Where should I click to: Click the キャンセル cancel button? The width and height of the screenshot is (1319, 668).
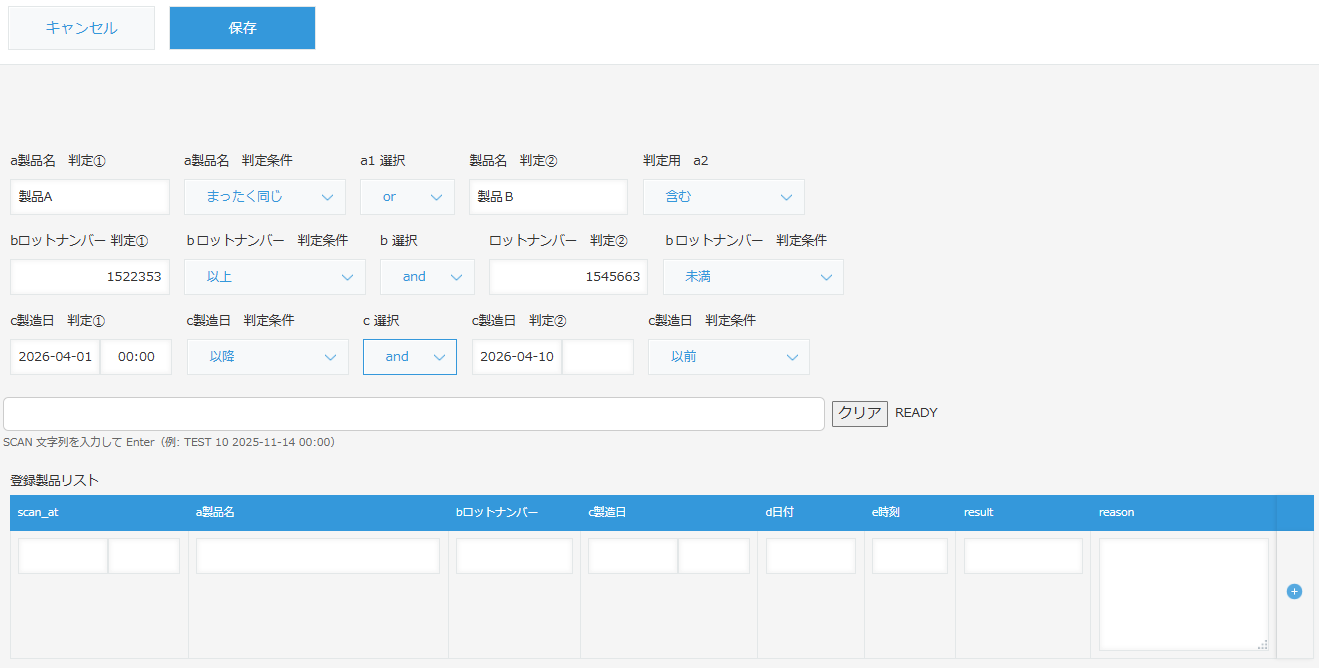coord(80,27)
